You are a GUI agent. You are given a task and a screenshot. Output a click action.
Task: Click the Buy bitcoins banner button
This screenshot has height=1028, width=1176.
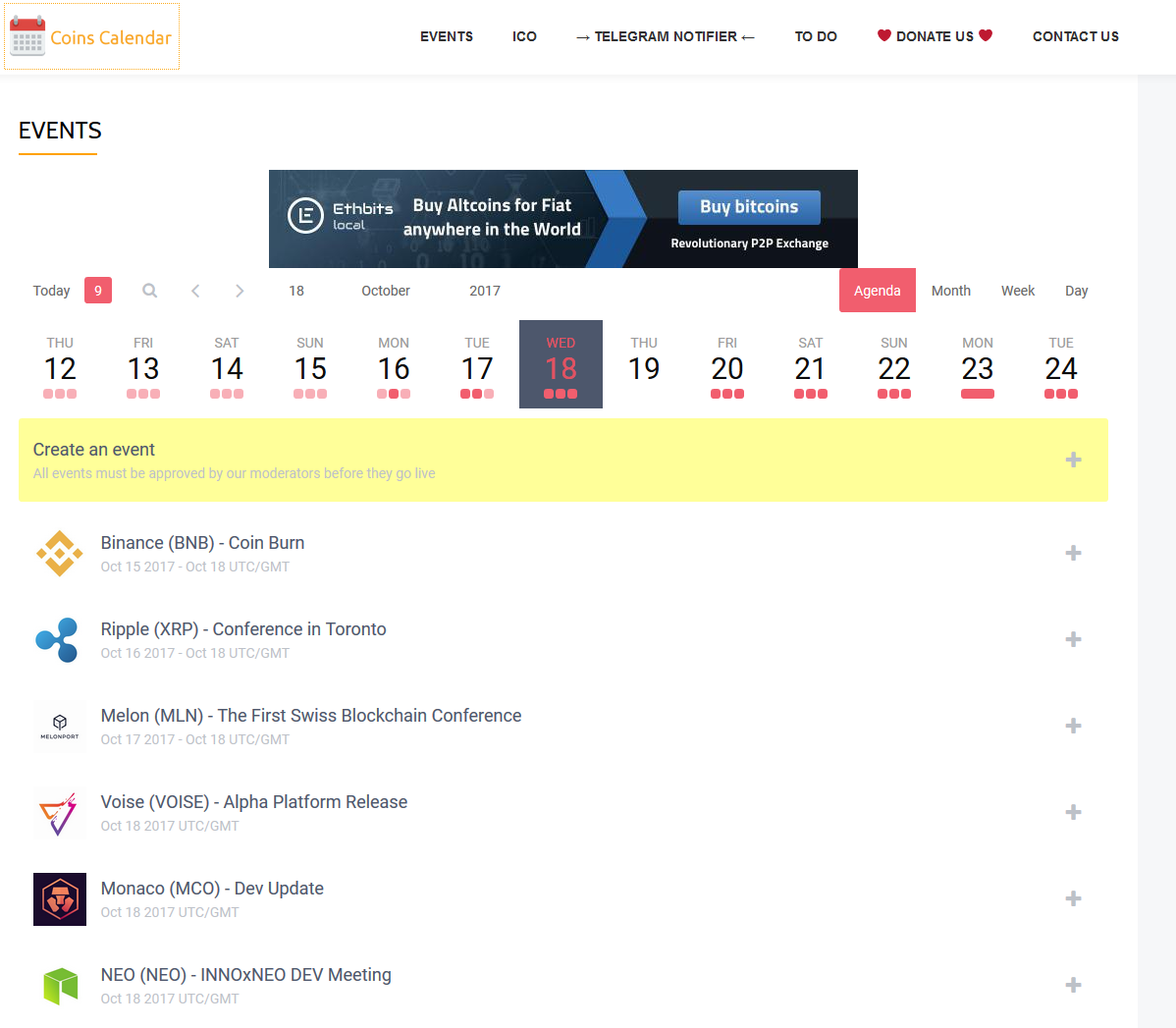click(749, 207)
